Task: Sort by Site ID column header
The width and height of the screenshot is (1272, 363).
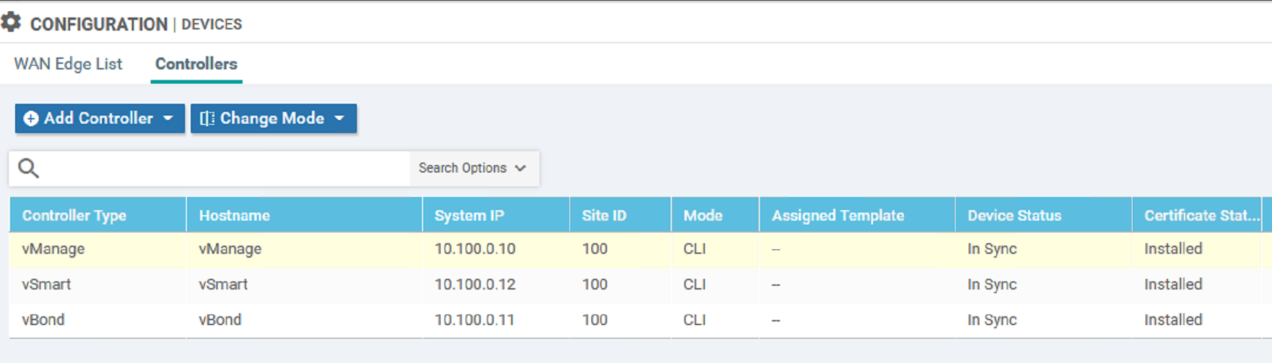Action: click(x=604, y=216)
